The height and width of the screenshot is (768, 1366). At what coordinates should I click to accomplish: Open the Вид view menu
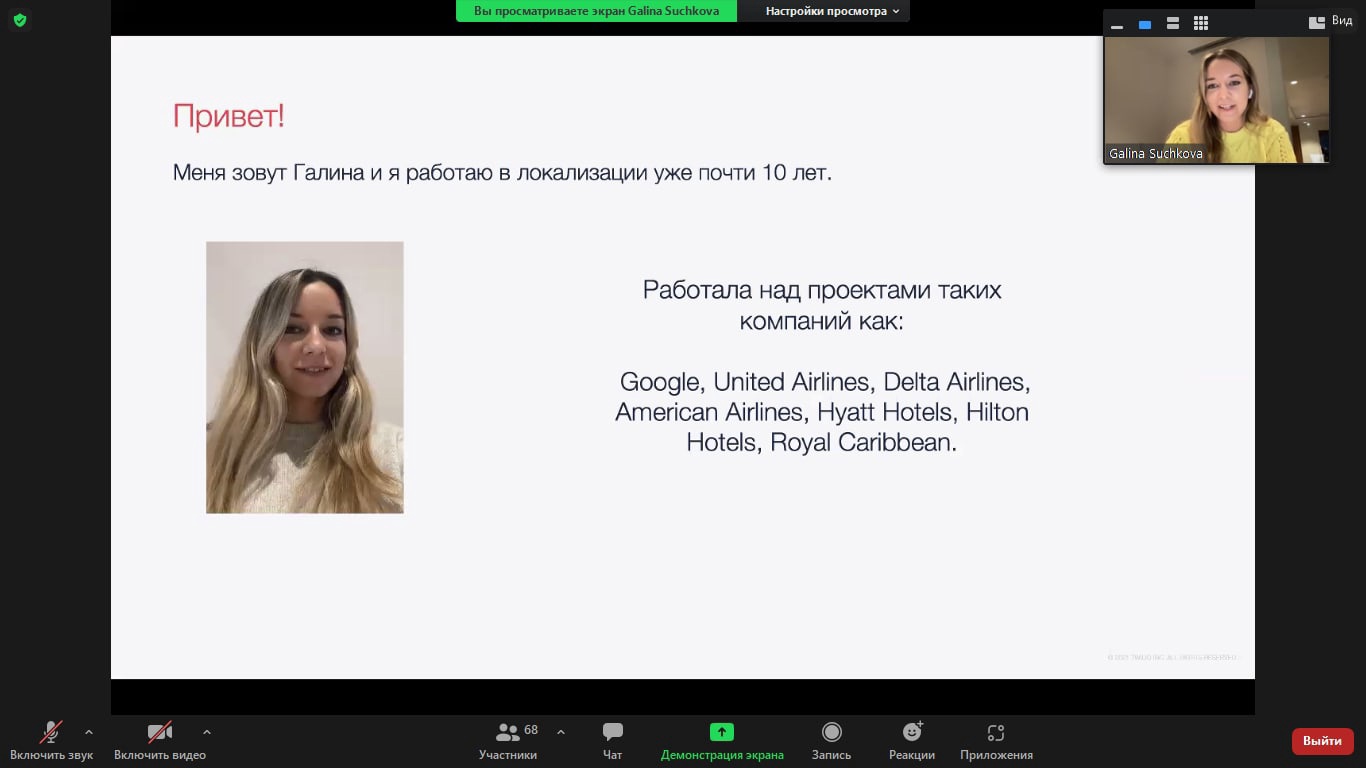click(x=1331, y=22)
